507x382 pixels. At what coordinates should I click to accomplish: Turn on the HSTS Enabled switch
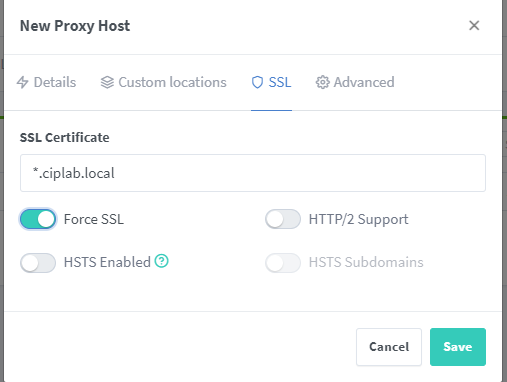[38, 263]
